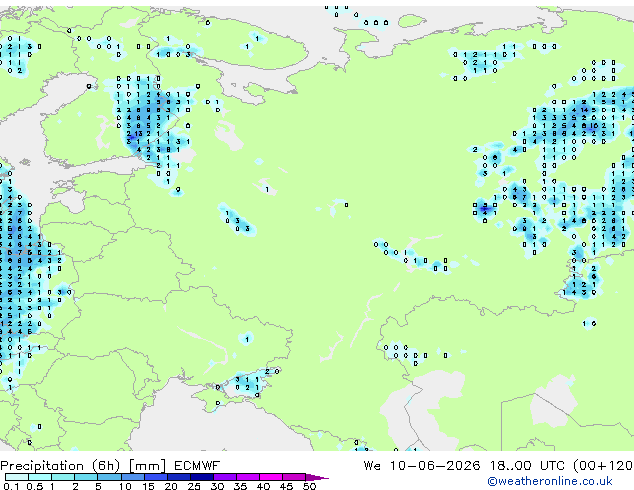Click the 15–20 mm legend color swatch
The image size is (634, 490).
pos(156,477)
